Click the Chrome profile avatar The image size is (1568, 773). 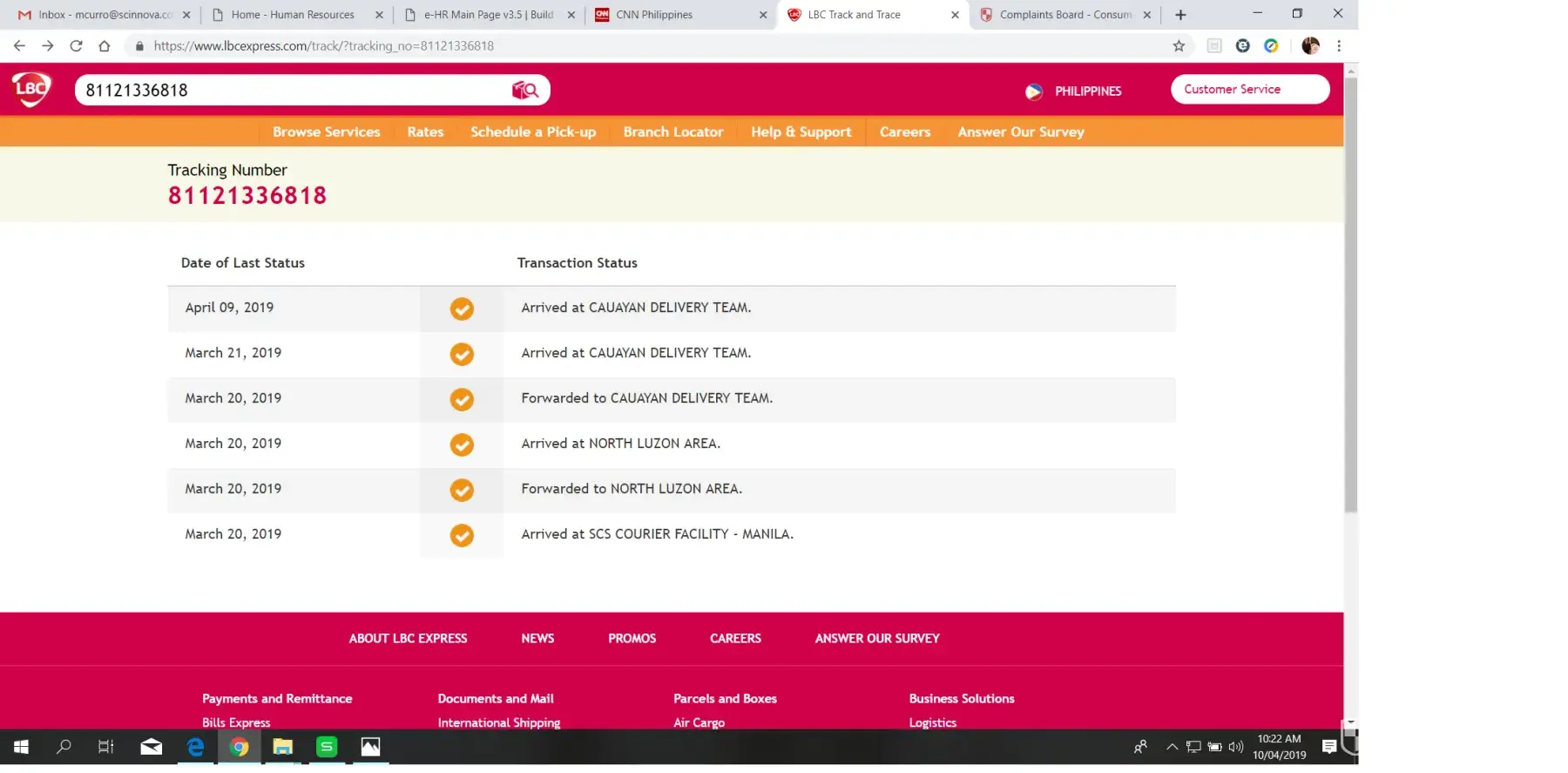tap(1310, 46)
